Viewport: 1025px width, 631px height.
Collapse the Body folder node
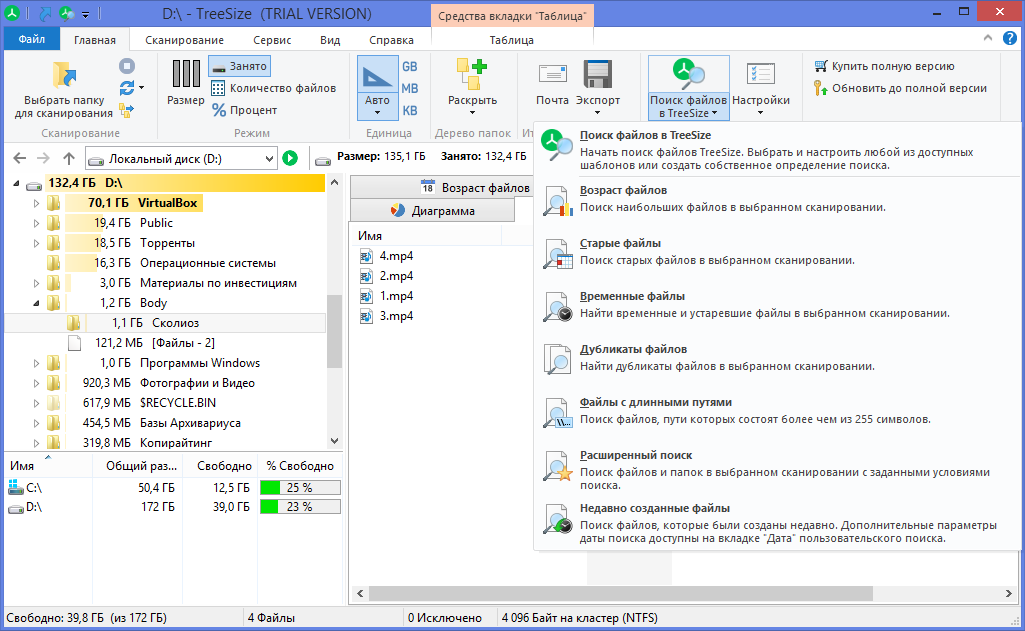[37, 303]
